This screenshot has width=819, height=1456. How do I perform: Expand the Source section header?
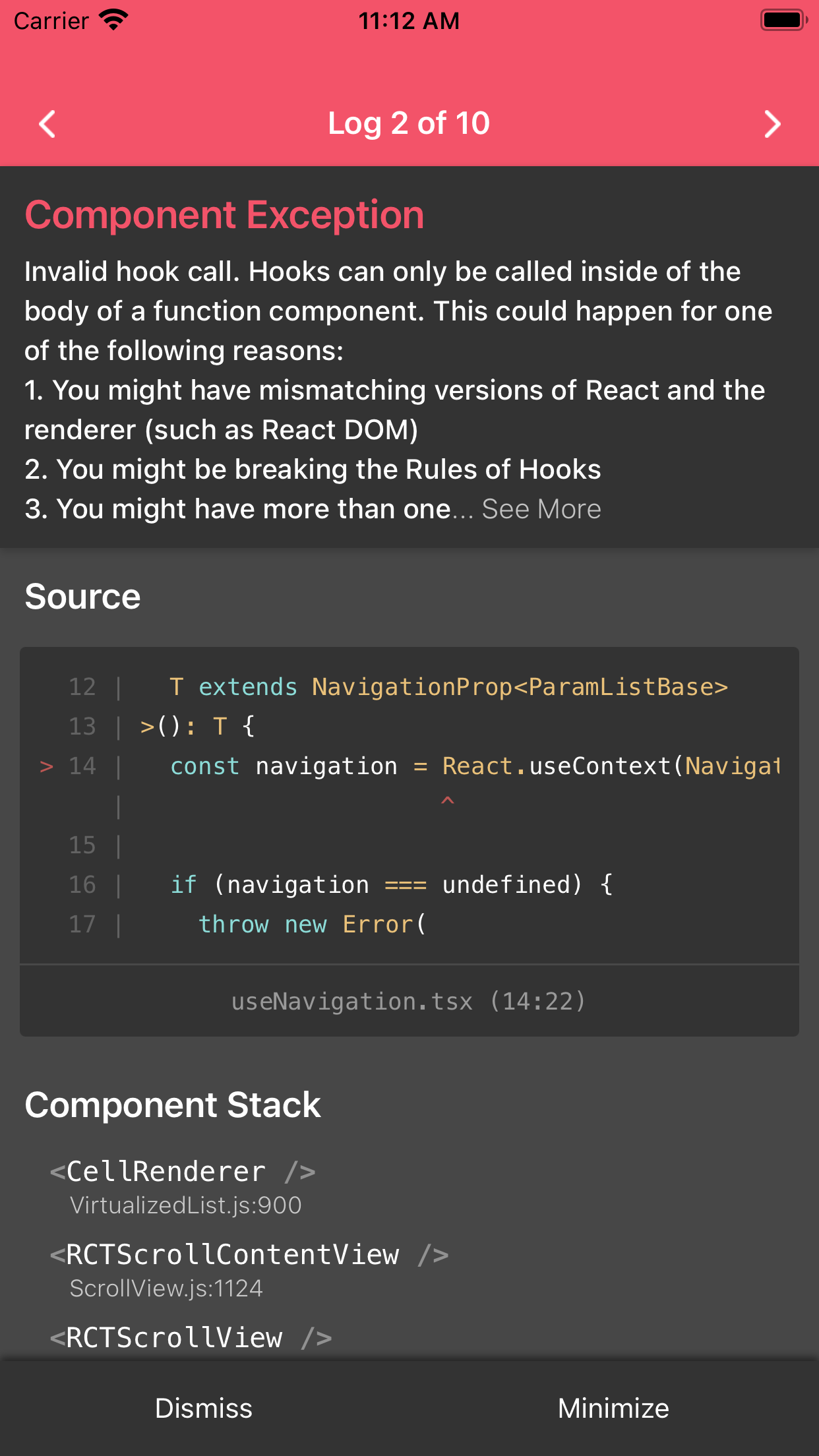click(82, 595)
